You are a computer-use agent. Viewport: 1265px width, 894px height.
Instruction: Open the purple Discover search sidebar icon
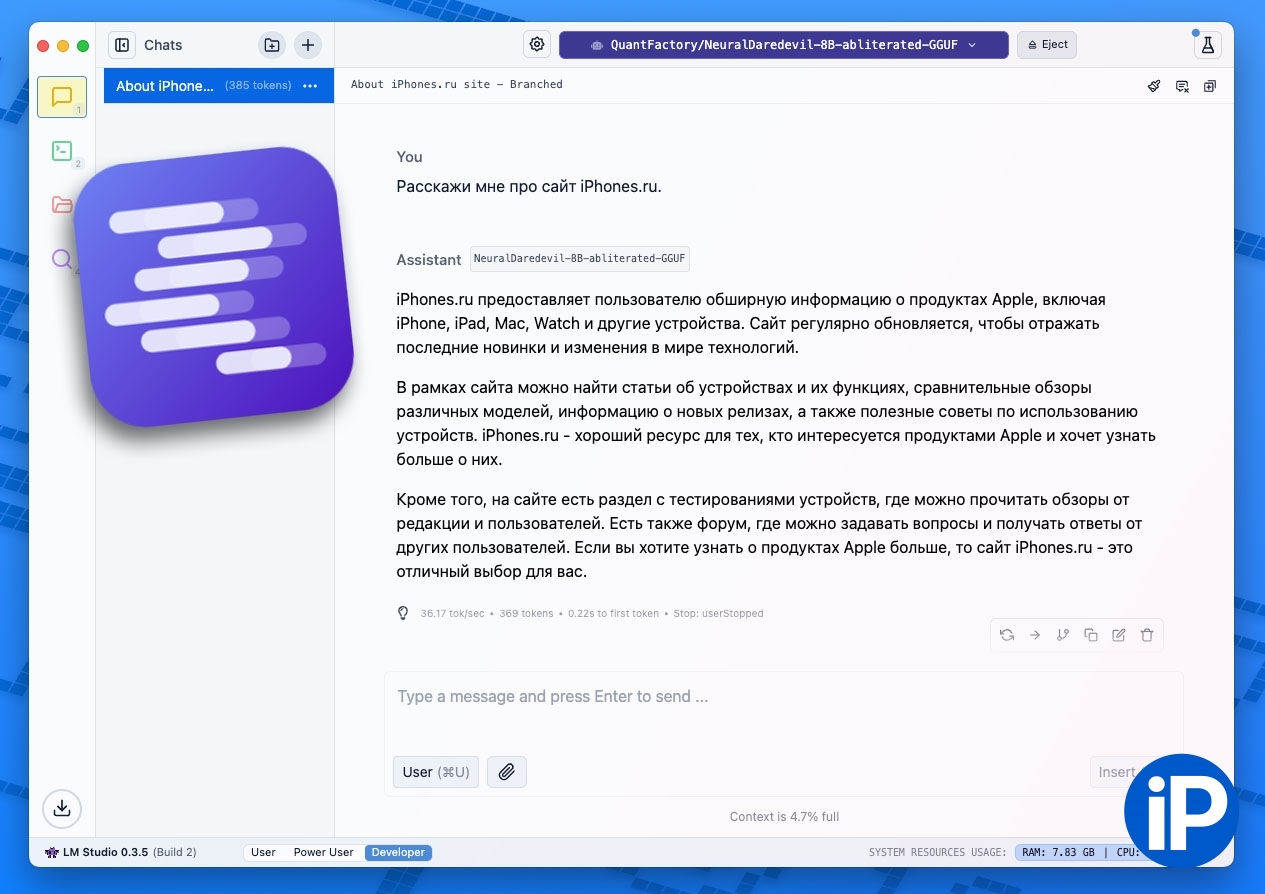61,259
